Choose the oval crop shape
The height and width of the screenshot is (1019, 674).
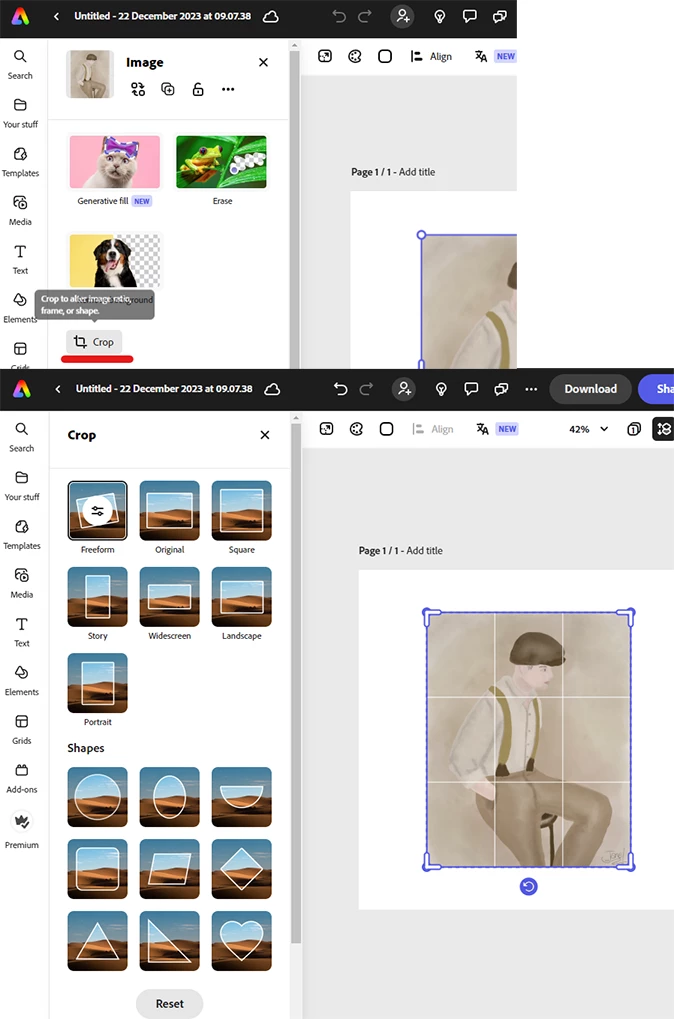click(x=170, y=797)
